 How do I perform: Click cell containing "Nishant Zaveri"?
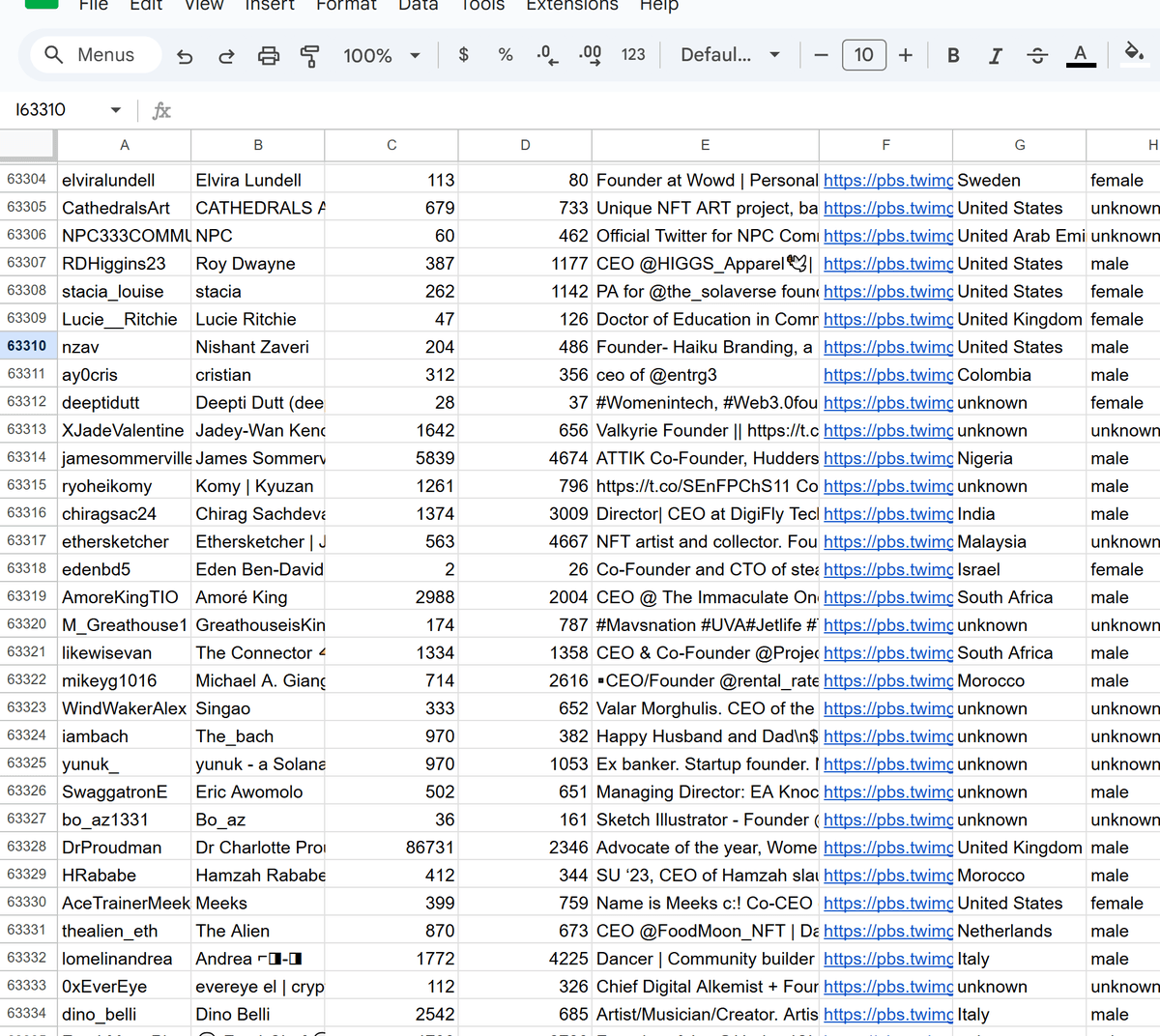coord(258,347)
